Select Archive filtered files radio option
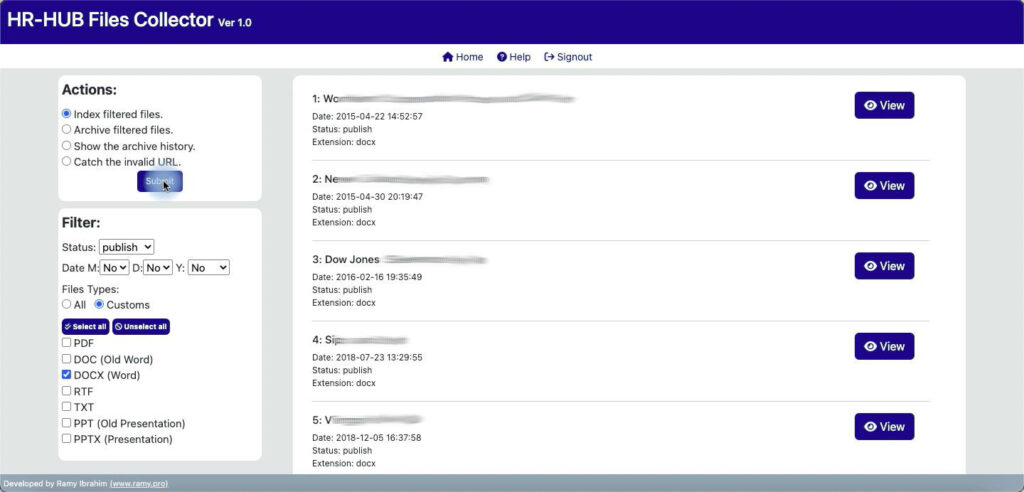 coord(67,130)
